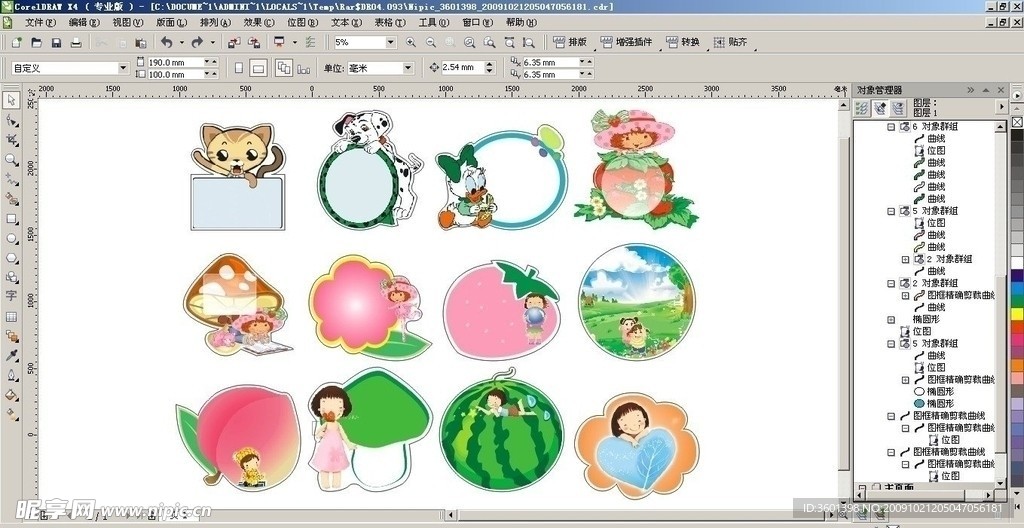Select the Outline pen tool
Viewport: 1024px width, 528px height.
(x=11, y=375)
